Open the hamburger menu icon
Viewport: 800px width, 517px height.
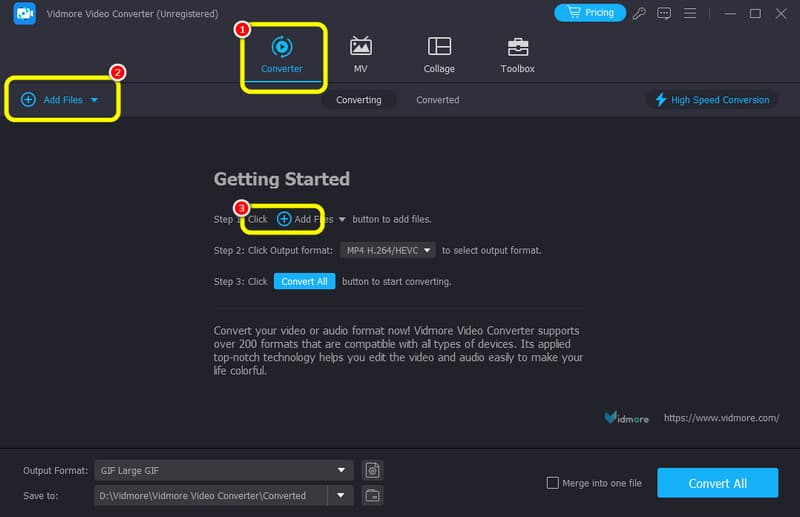tap(690, 13)
